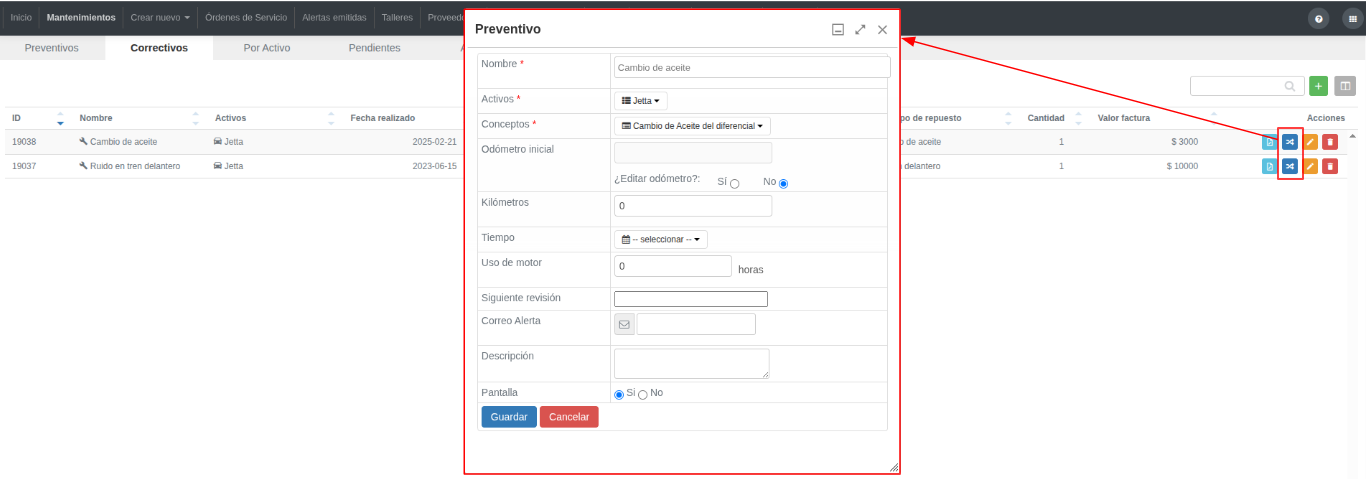The height and width of the screenshot is (479, 1366).
Task: Sort by the Nombre column arrows
Action: [195, 118]
